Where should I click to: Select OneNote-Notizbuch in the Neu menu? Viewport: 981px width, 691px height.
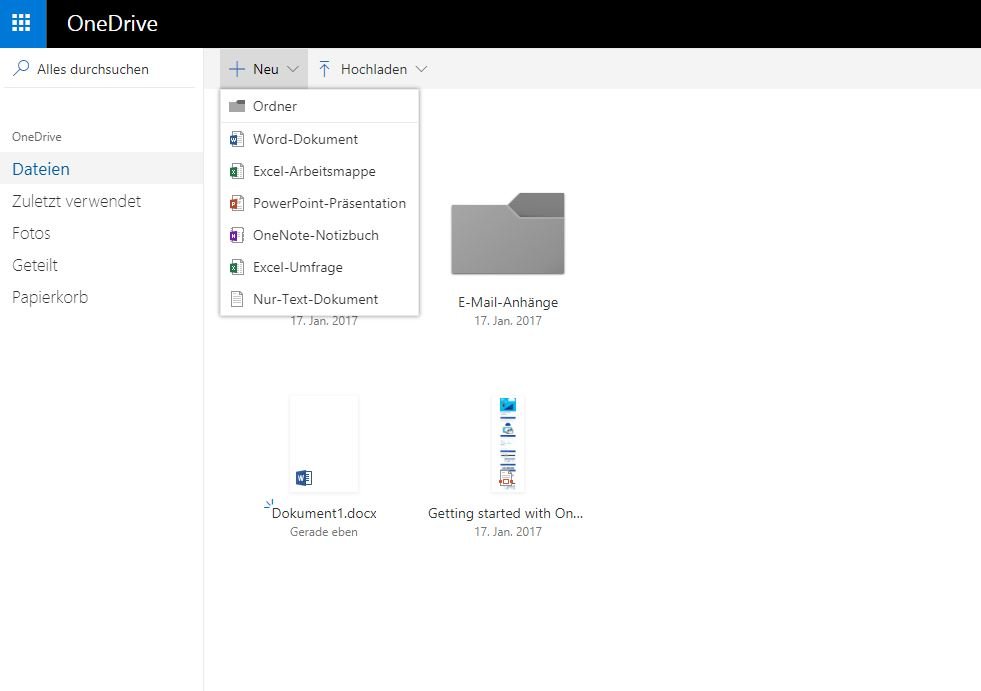coord(320,235)
